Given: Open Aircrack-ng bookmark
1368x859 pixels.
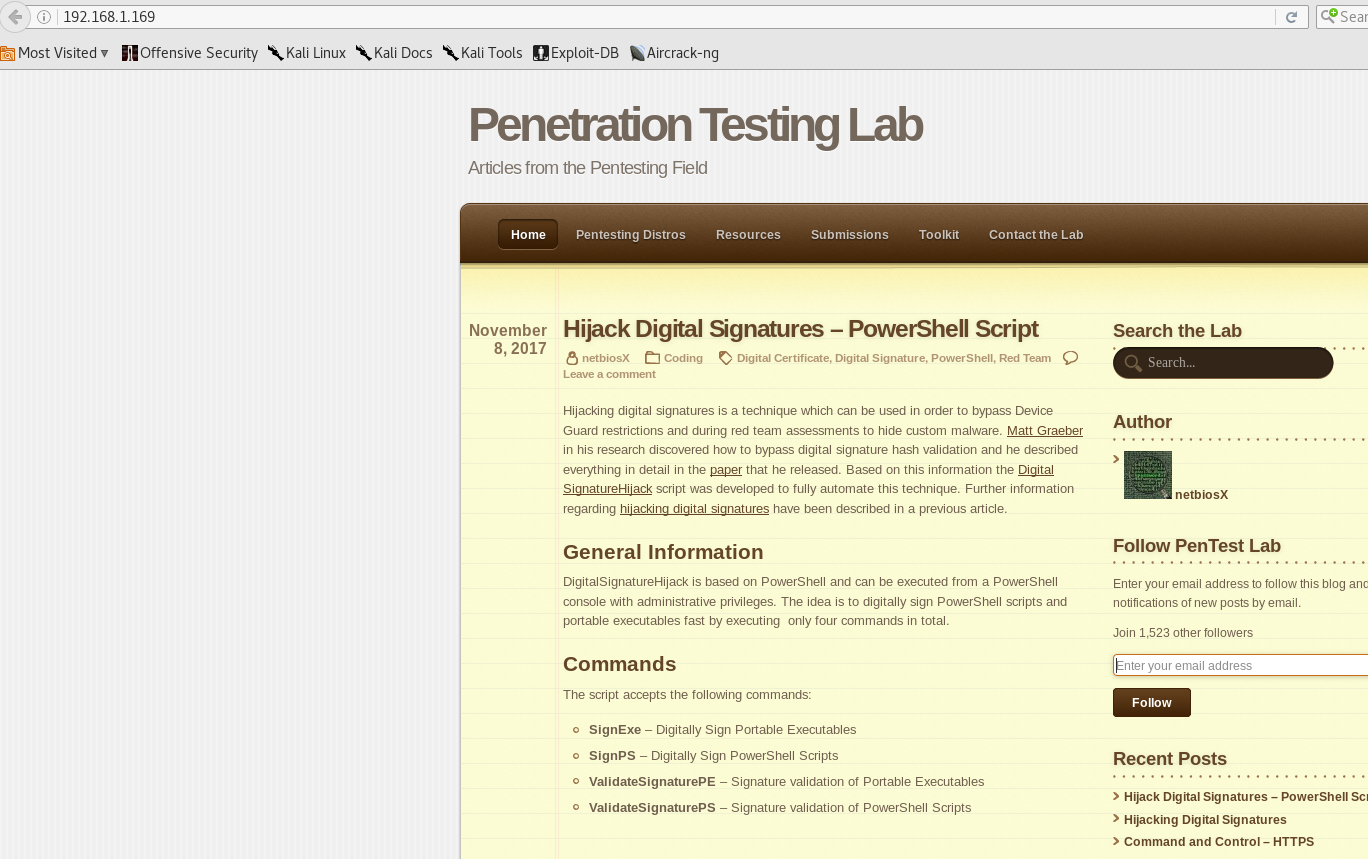Looking at the screenshot, I should (x=674, y=53).
